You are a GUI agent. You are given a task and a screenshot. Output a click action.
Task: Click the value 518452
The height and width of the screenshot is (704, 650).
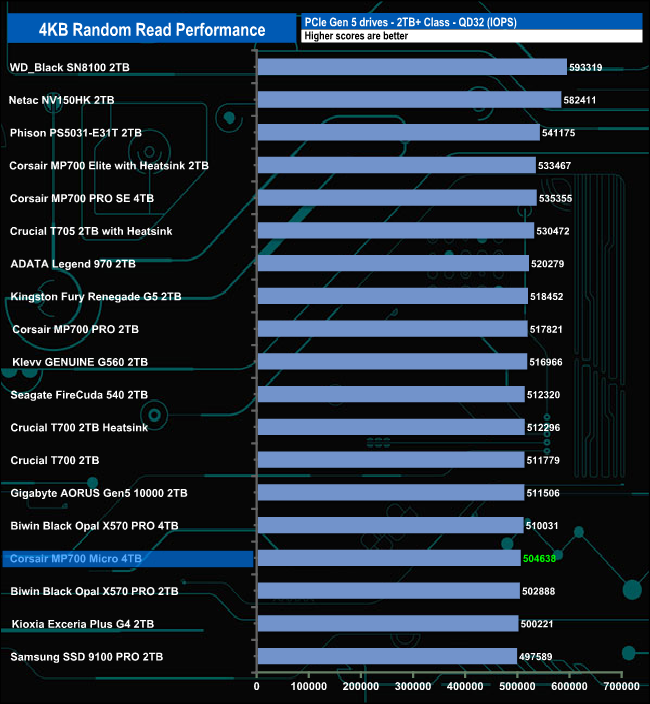pos(546,297)
